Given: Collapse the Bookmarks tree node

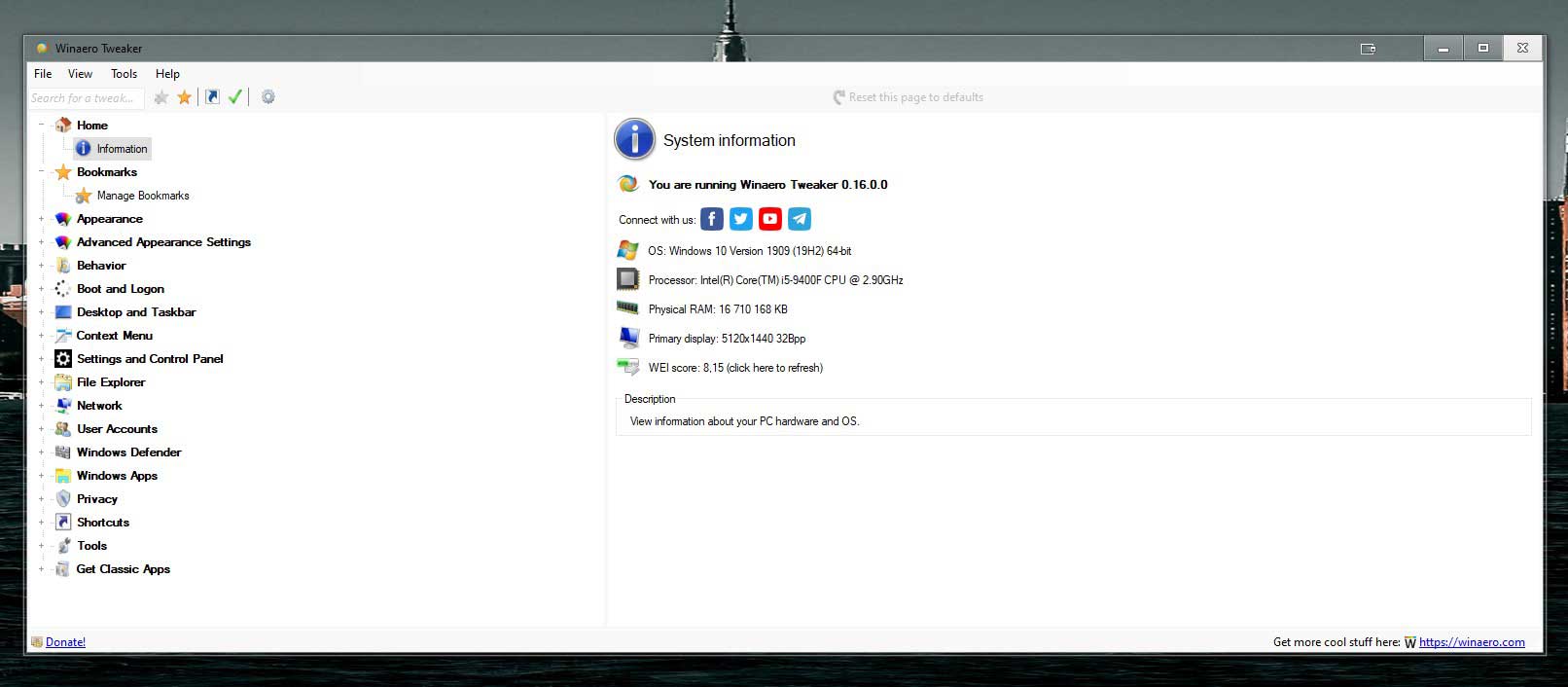Looking at the screenshot, I should point(41,172).
